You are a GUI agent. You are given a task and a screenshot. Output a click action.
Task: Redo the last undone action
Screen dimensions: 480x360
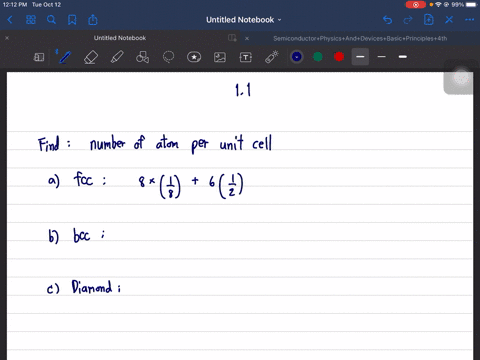[408, 20]
